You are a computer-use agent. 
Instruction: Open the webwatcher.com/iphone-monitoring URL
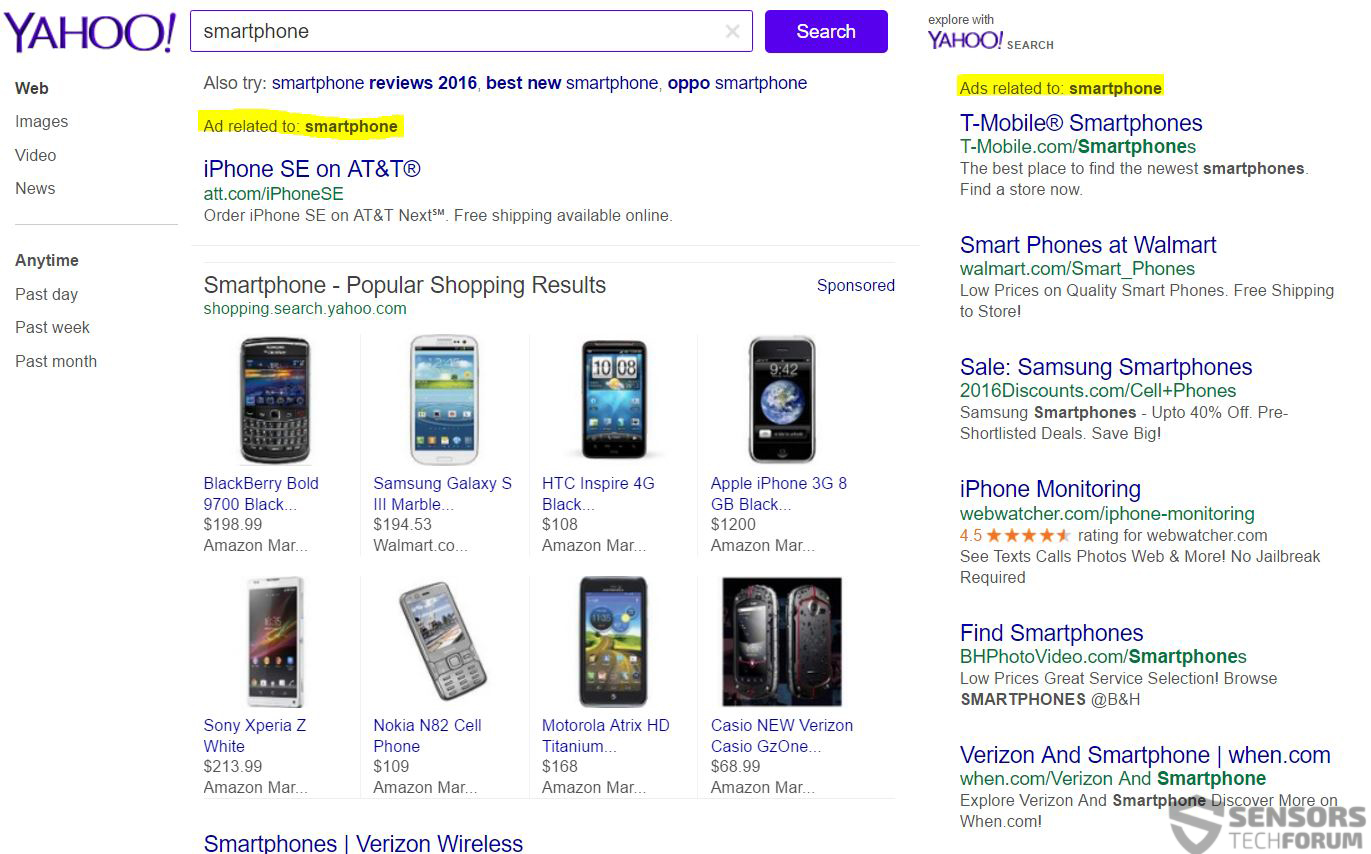point(1107,513)
